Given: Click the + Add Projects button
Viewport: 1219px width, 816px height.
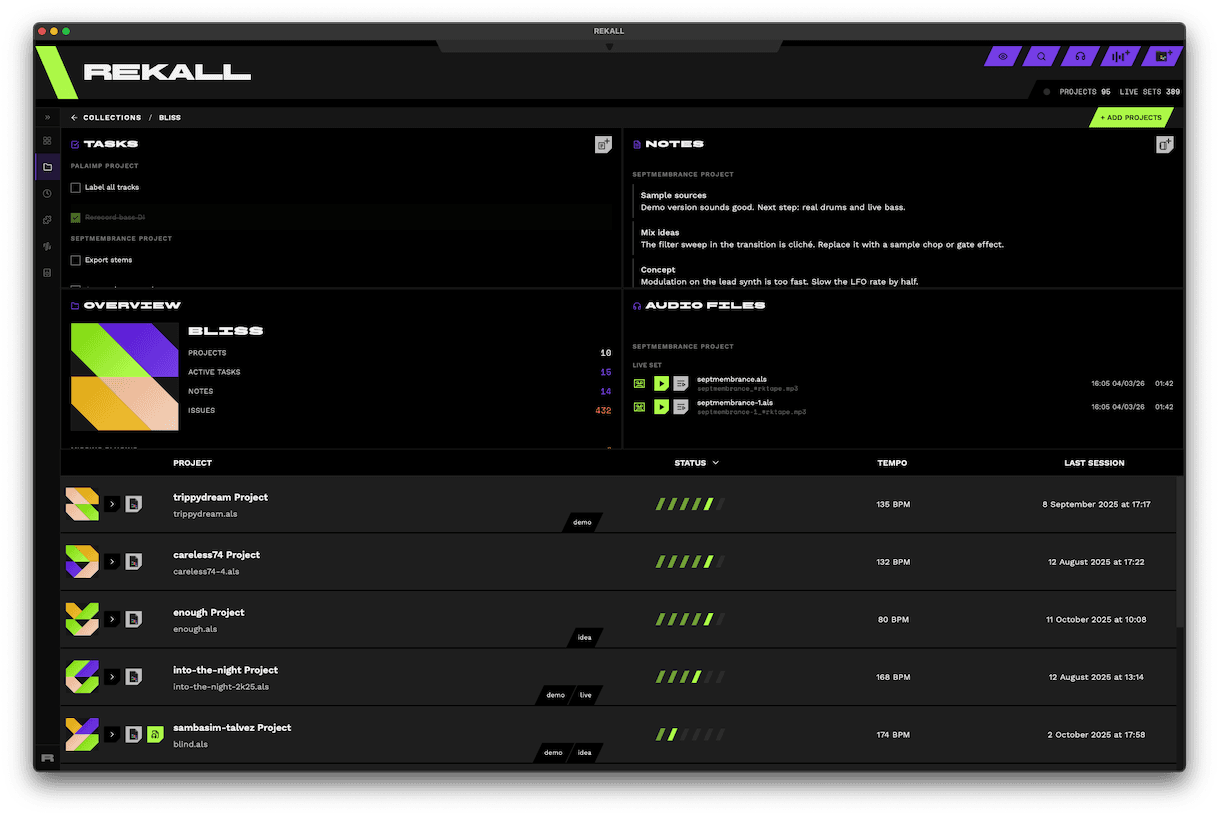Looking at the screenshot, I should point(1131,117).
